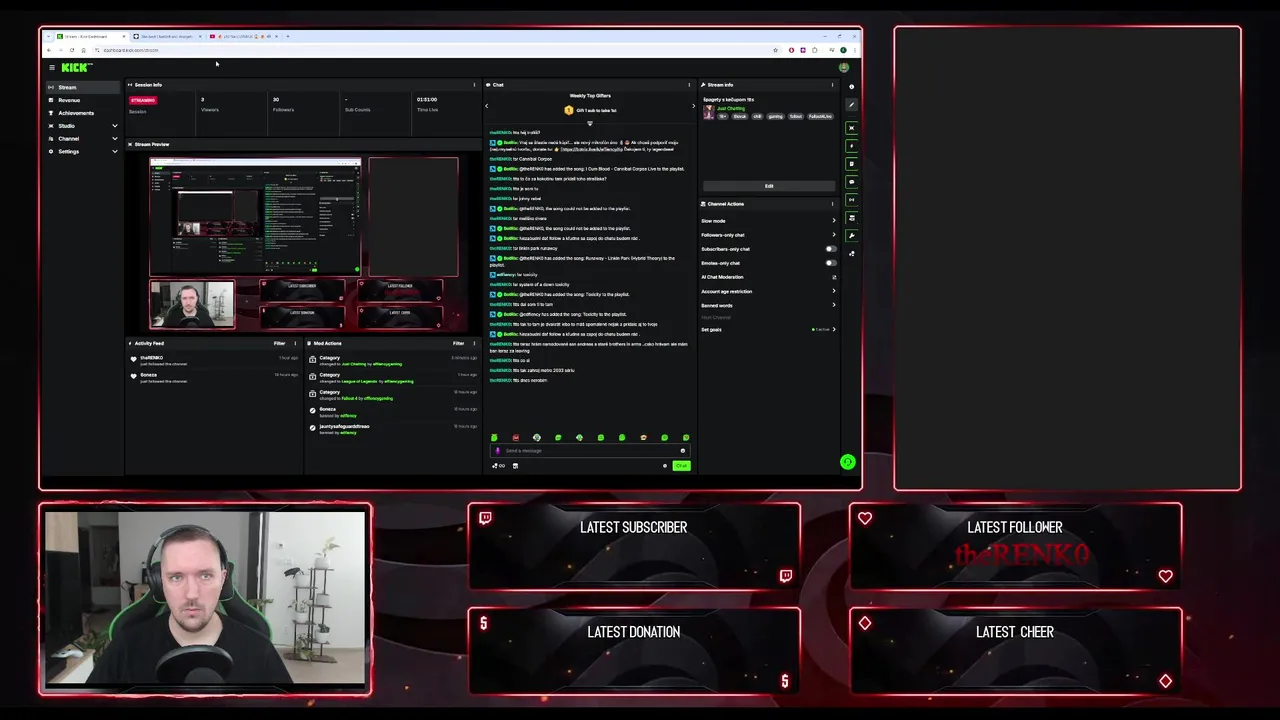Screen dimensions: 1280x720
Task: Open emoji picker in message box
Action: coord(683,450)
